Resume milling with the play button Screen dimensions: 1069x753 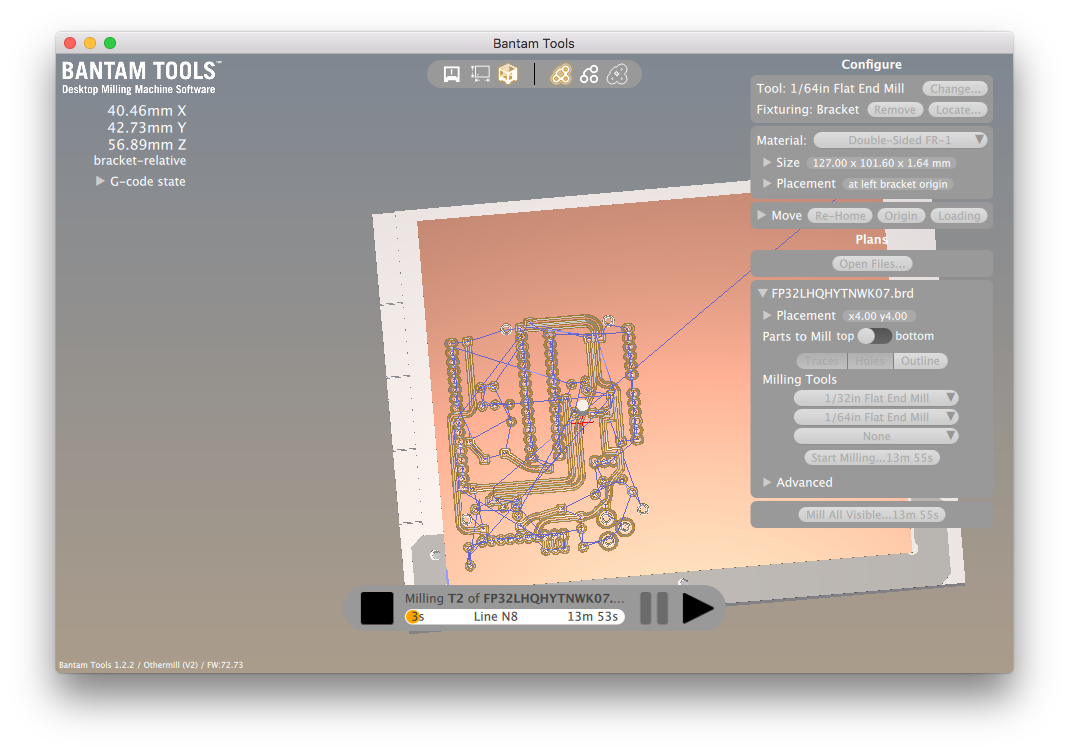tap(697, 608)
